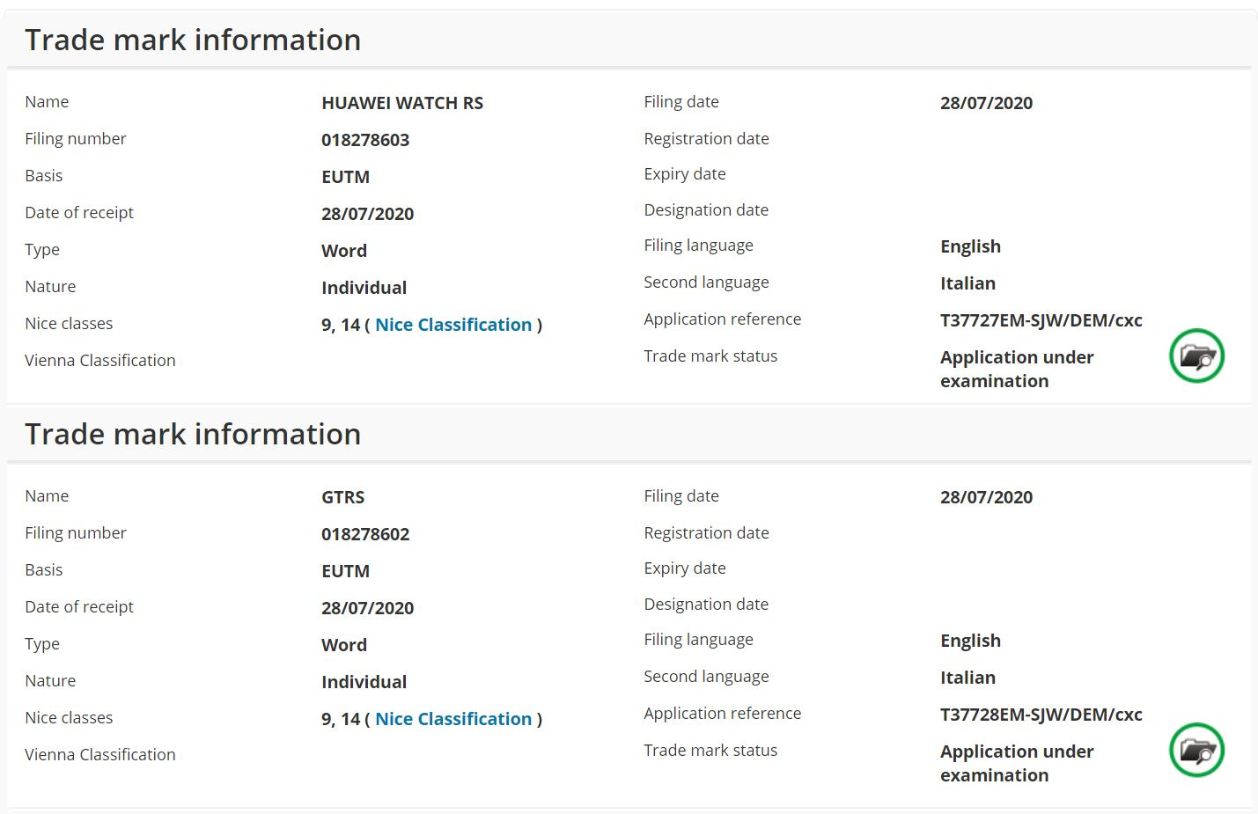Click the 'Nice classes' label in the HUAWEI WATCH RS record
This screenshot has height=814, width=1258.
[69, 323]
